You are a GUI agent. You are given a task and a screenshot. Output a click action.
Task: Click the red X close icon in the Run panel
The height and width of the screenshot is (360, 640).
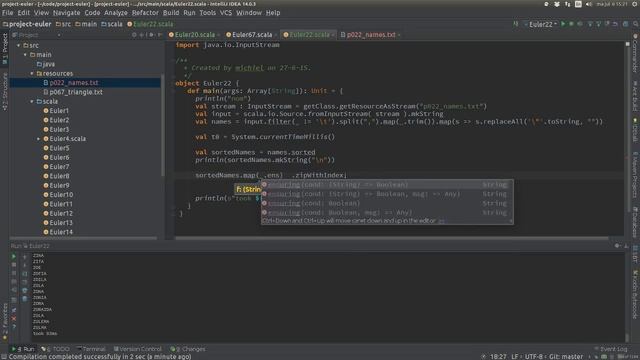point(13,318)
